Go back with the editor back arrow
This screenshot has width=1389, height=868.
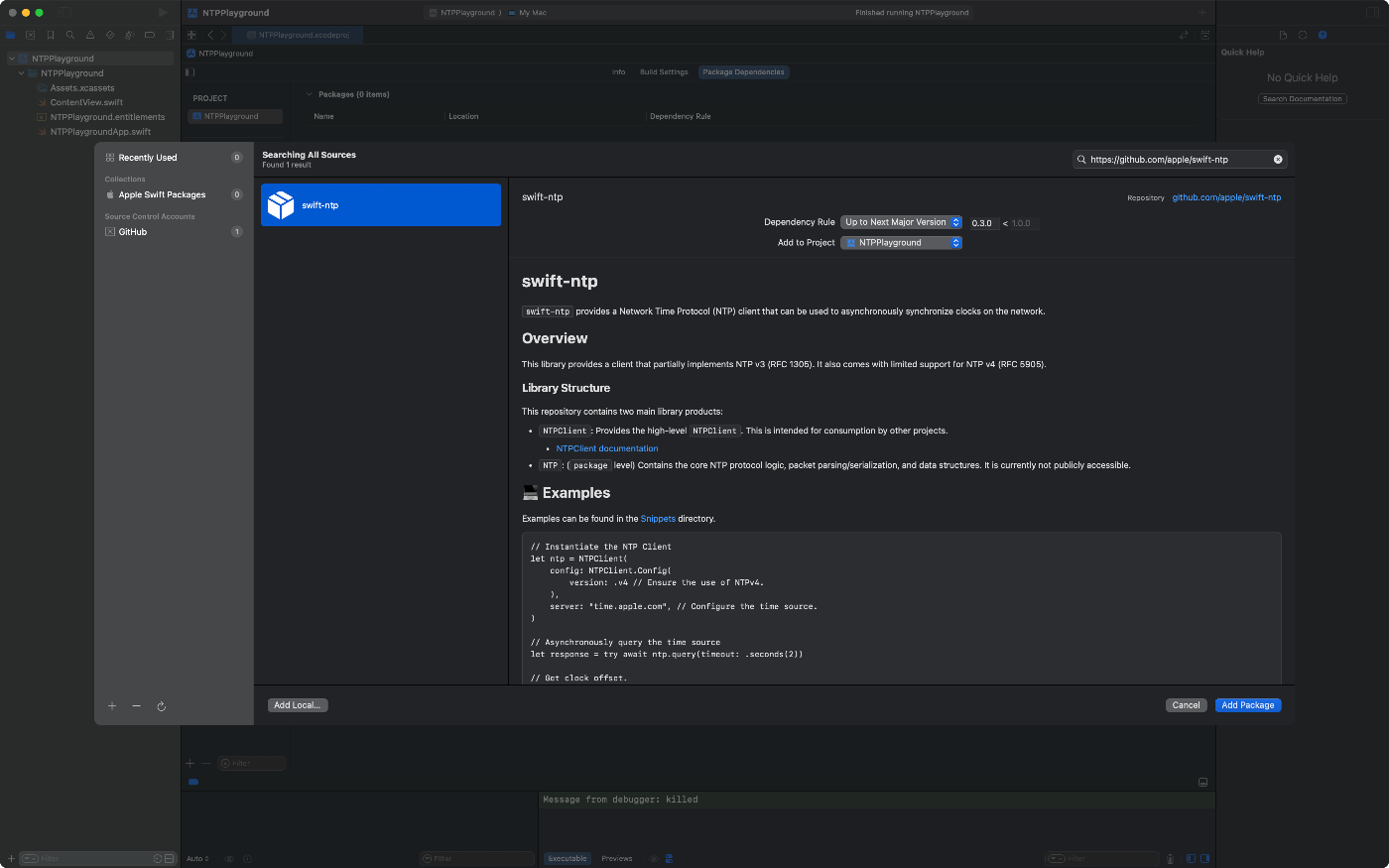click(210, 35)
